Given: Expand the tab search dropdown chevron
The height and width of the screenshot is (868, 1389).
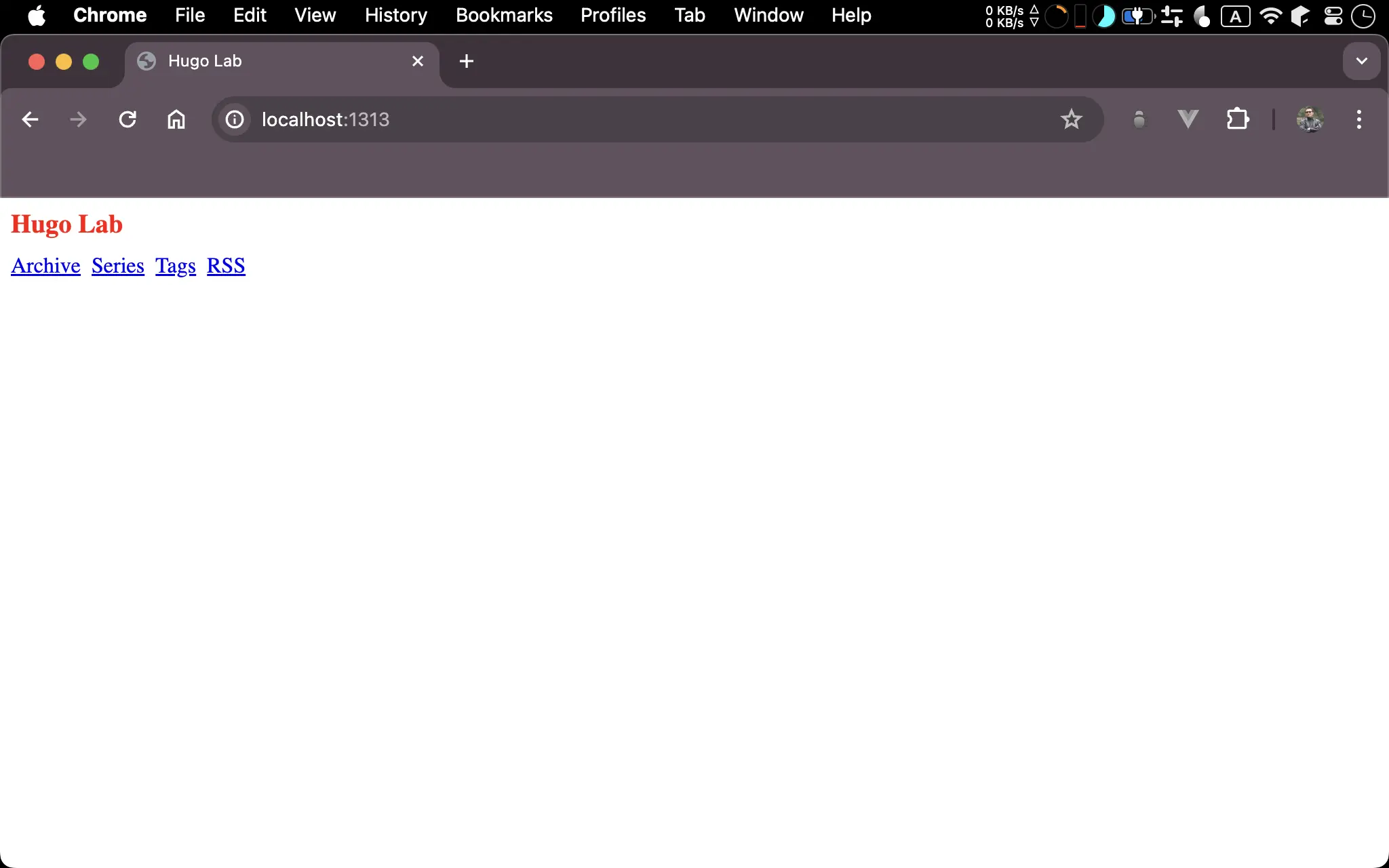Looking at the screenshot, I should (1361, 62).
